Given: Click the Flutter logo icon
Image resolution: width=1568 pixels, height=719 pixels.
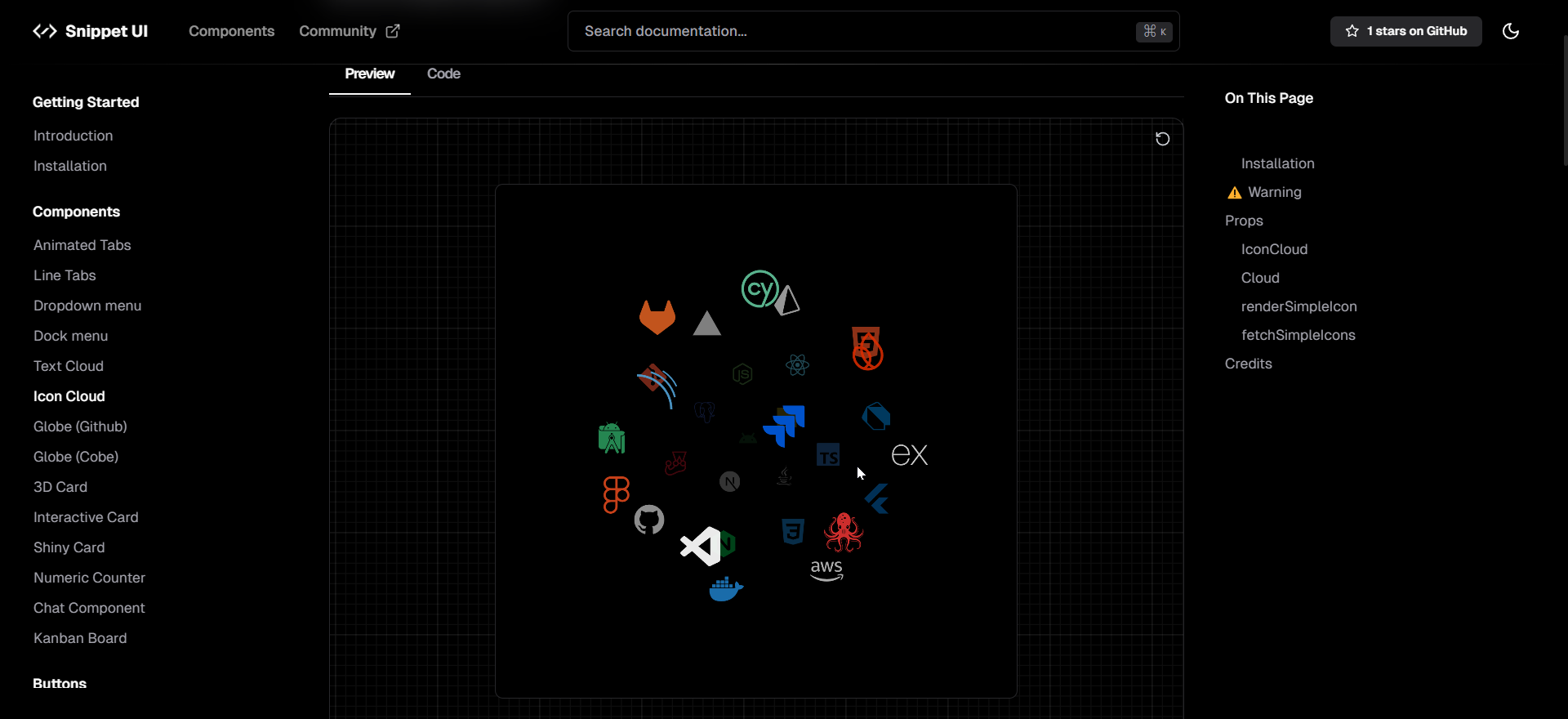Looking at the screenshot, I should tap(877, 498).
